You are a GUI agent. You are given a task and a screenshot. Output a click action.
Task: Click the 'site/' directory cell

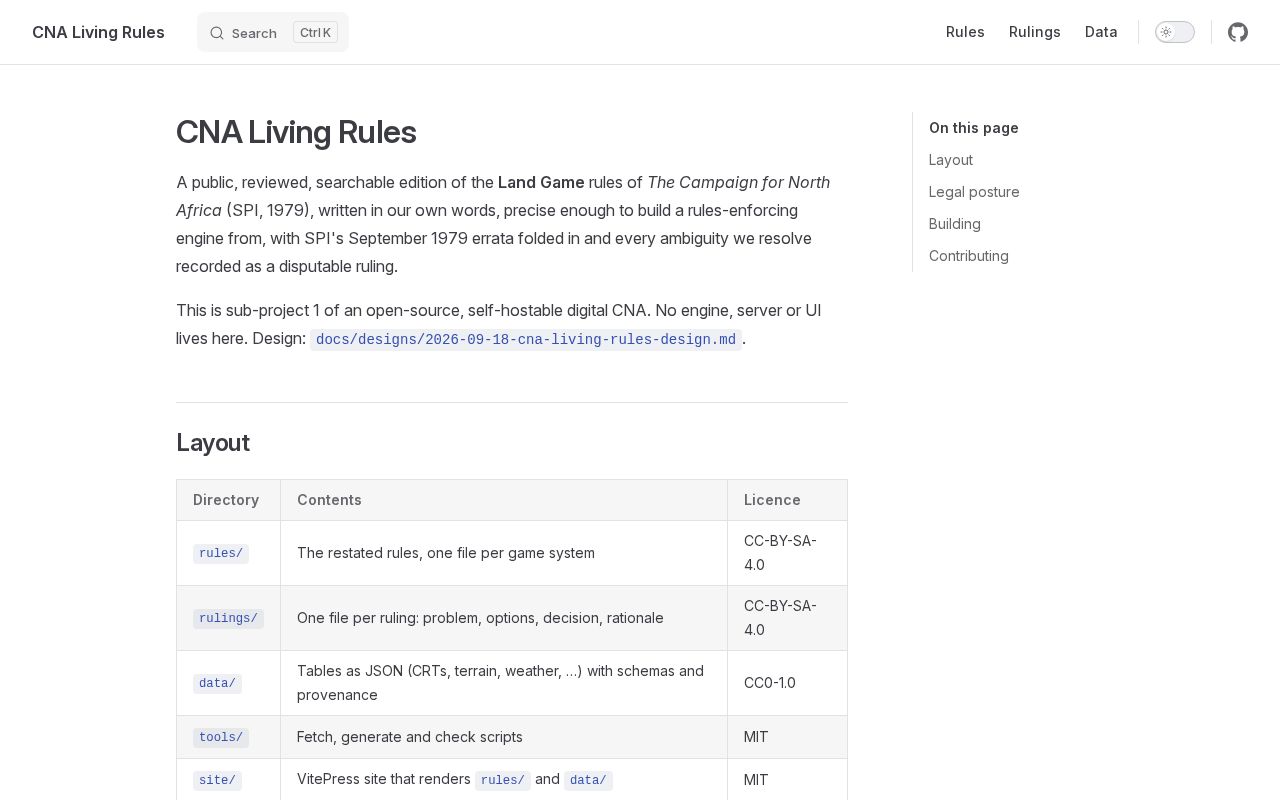click(229, 780)
